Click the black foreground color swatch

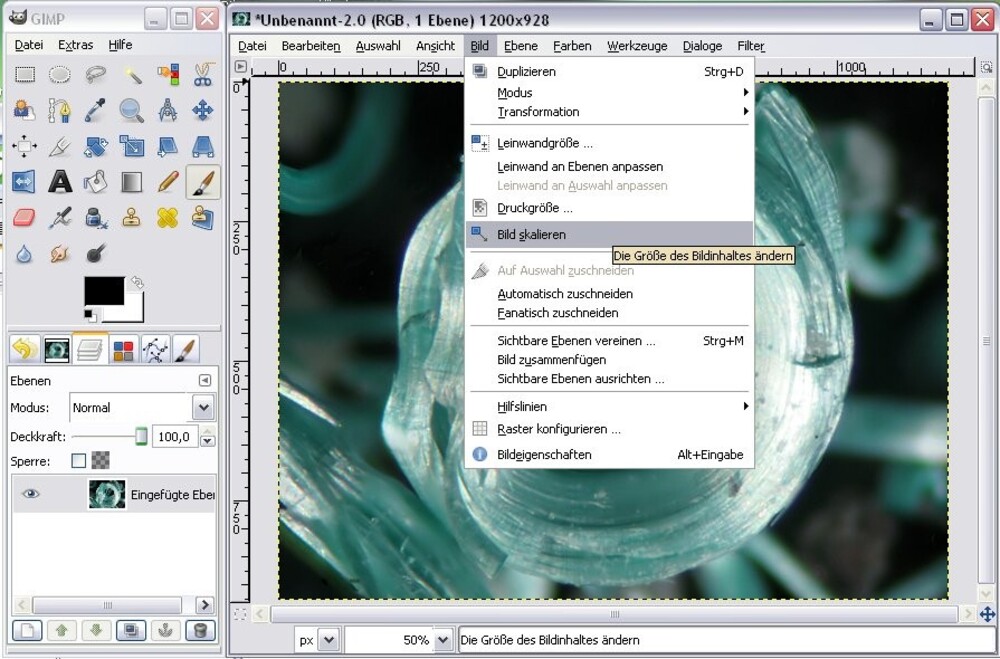[x=103, y=292]
